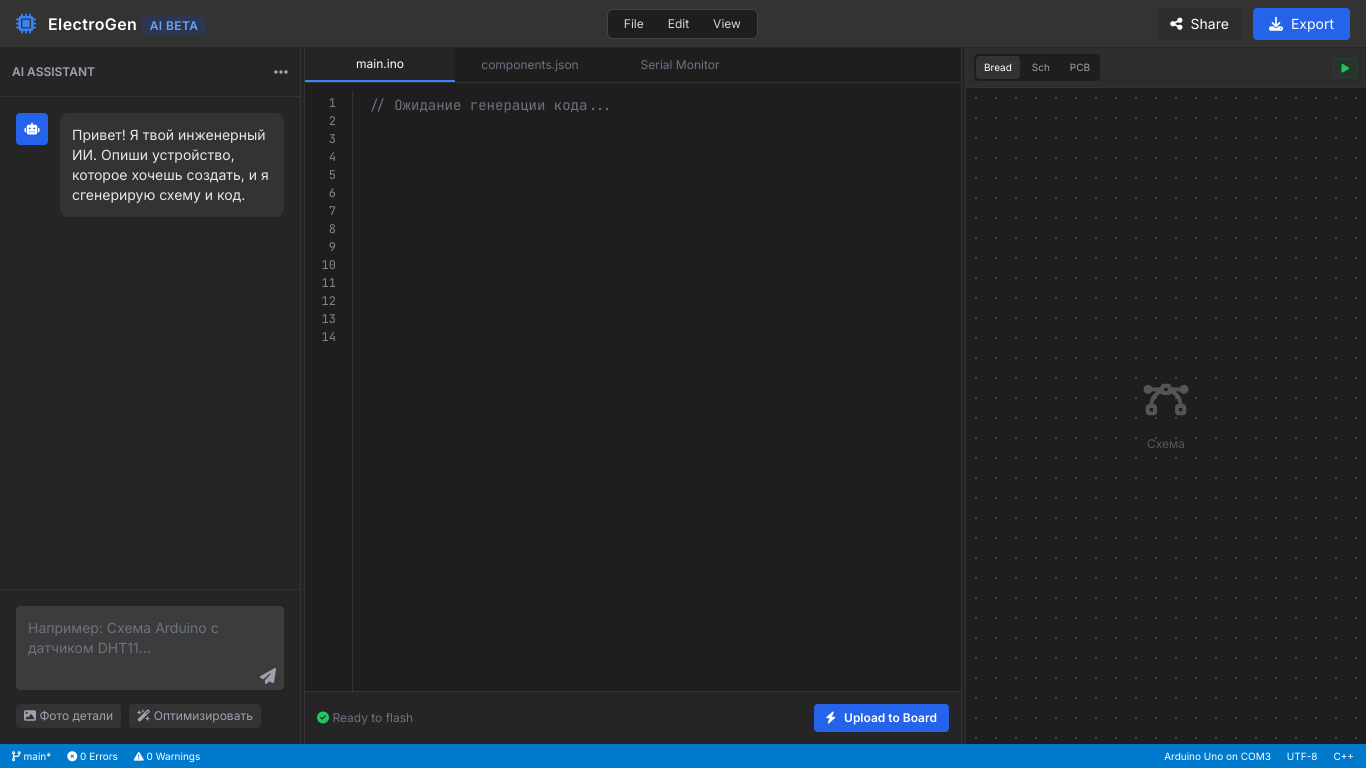The width and height of the screenshot is (1366, 768).
Task: Click the Export button
Action: [x=1301, y=24]
